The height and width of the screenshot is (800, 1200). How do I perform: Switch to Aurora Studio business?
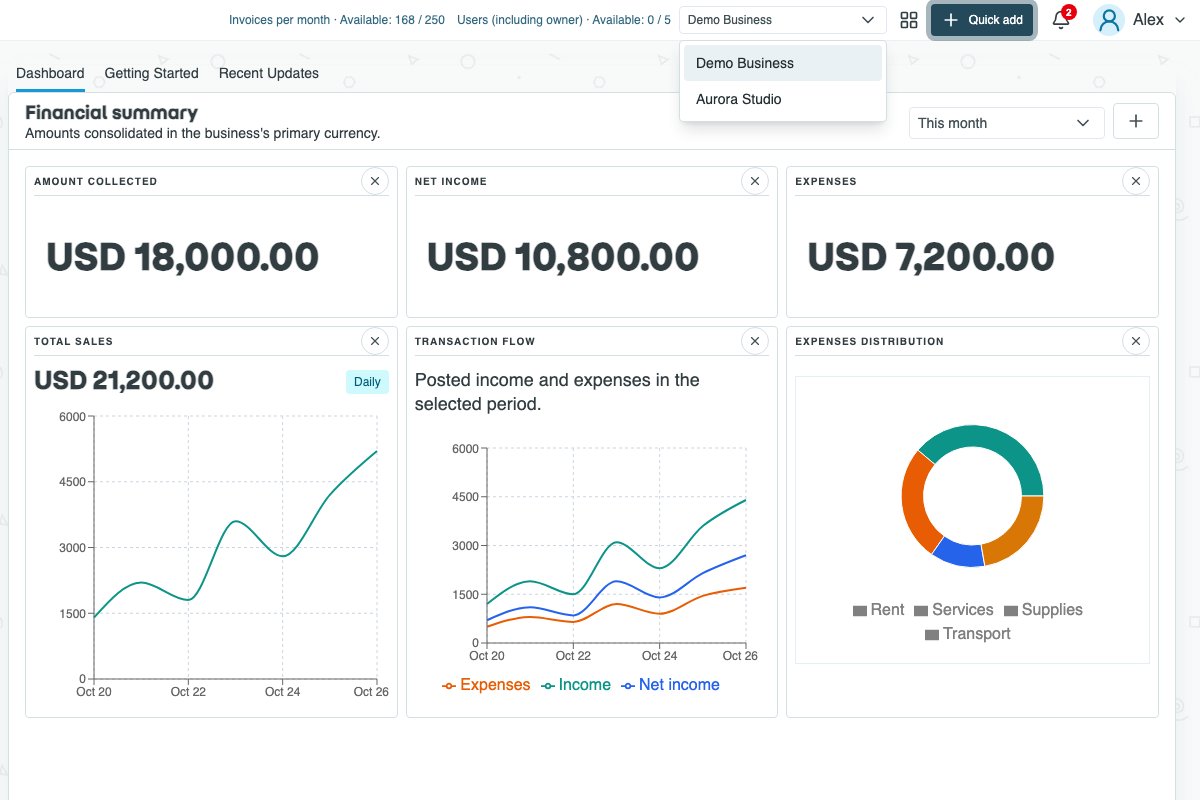click(783, 99)
